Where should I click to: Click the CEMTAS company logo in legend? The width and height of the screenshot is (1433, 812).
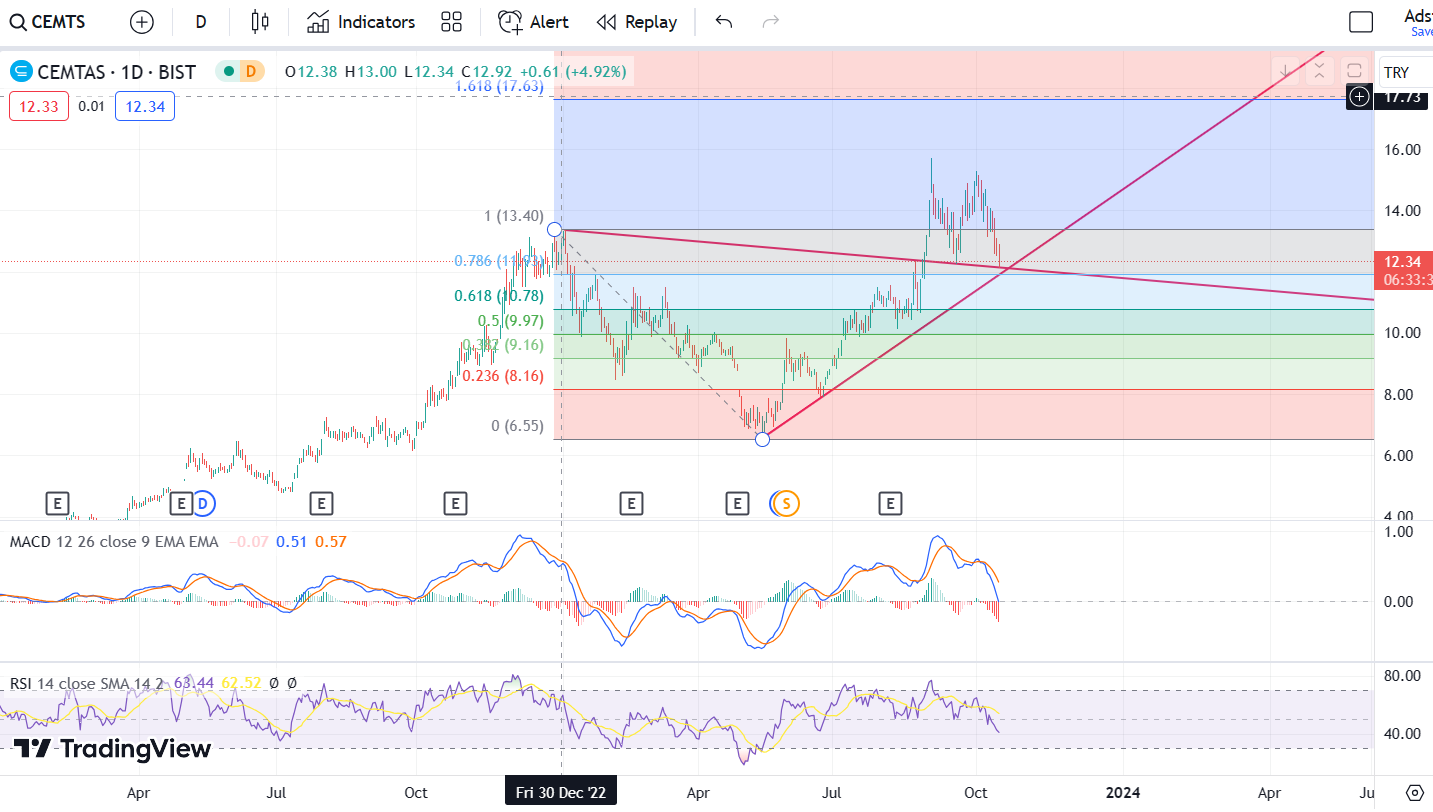click(20, 72)
